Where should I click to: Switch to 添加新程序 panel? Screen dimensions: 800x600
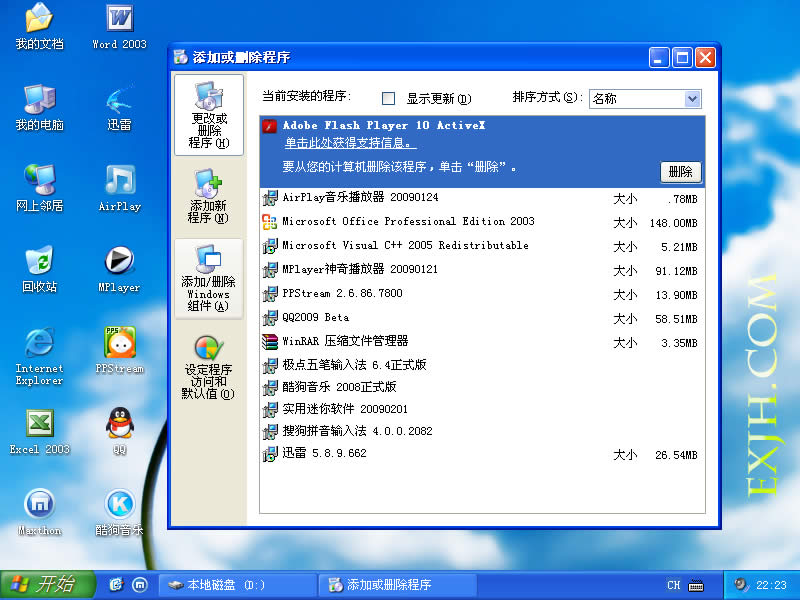[x=209, y=196]
